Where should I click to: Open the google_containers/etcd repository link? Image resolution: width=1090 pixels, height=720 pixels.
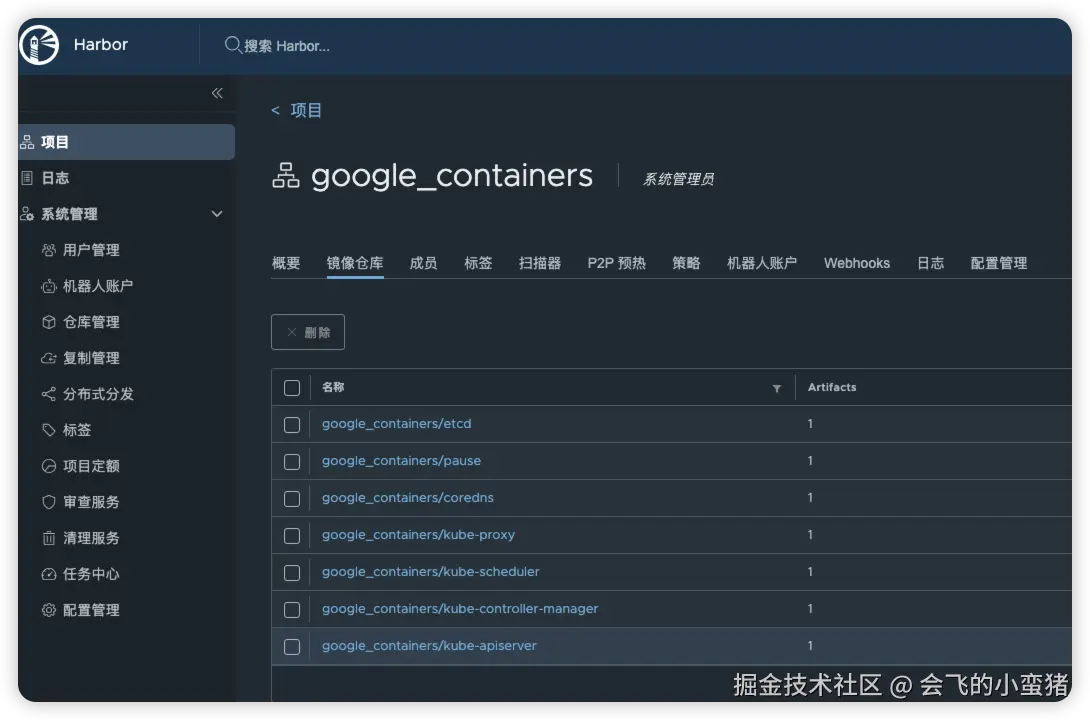tap(396, 424)
